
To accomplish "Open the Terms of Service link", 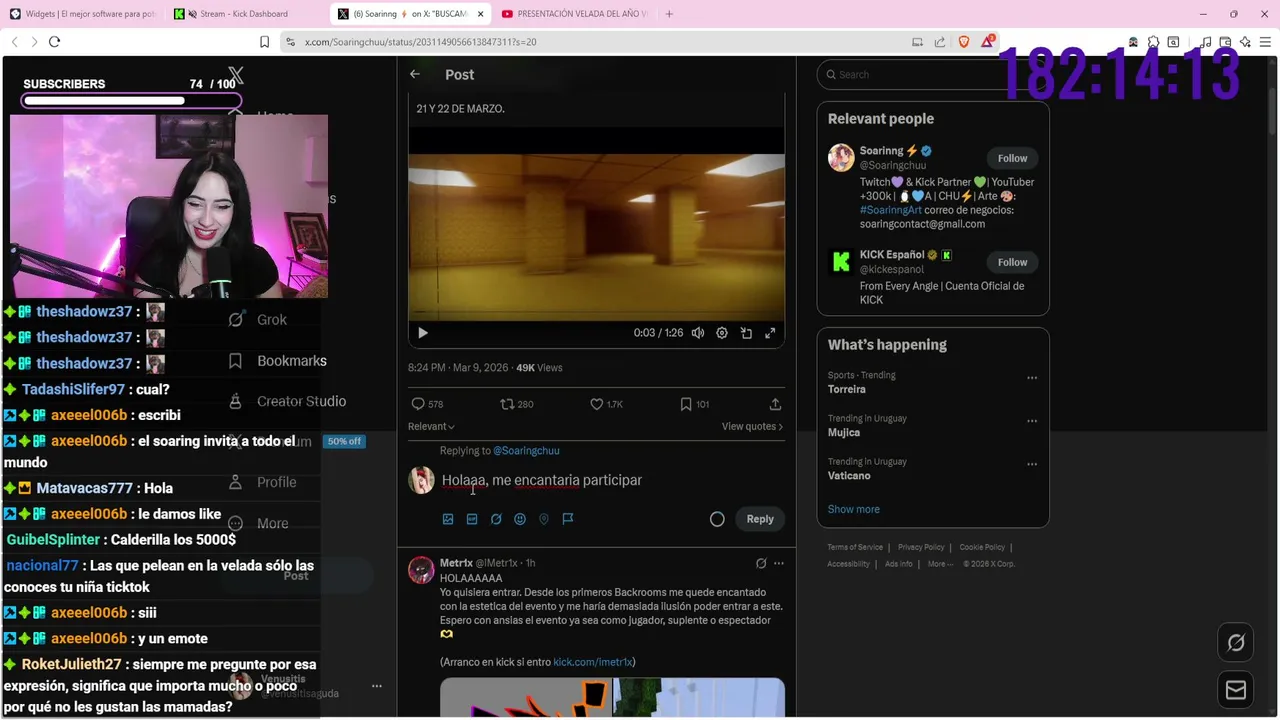I will 855,547.
